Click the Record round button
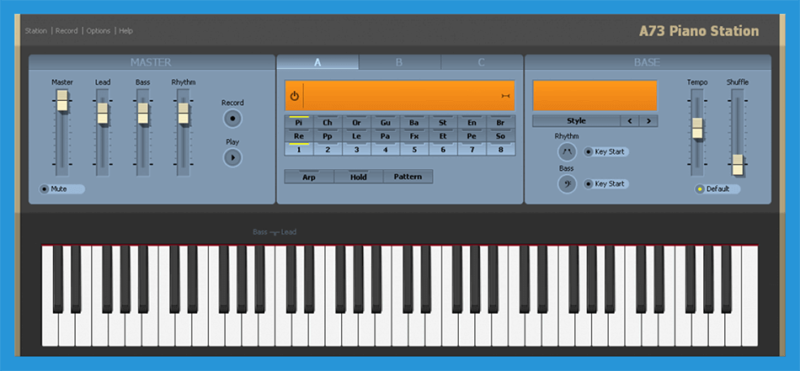This screenshot has height=371, width=800. [233, 118]
